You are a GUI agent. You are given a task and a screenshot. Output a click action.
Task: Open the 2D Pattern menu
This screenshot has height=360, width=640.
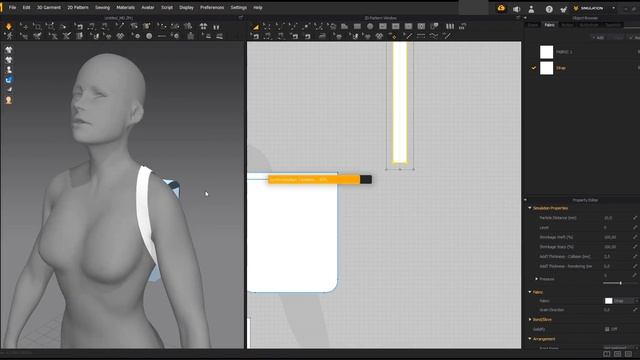click(x=78, y=7)
